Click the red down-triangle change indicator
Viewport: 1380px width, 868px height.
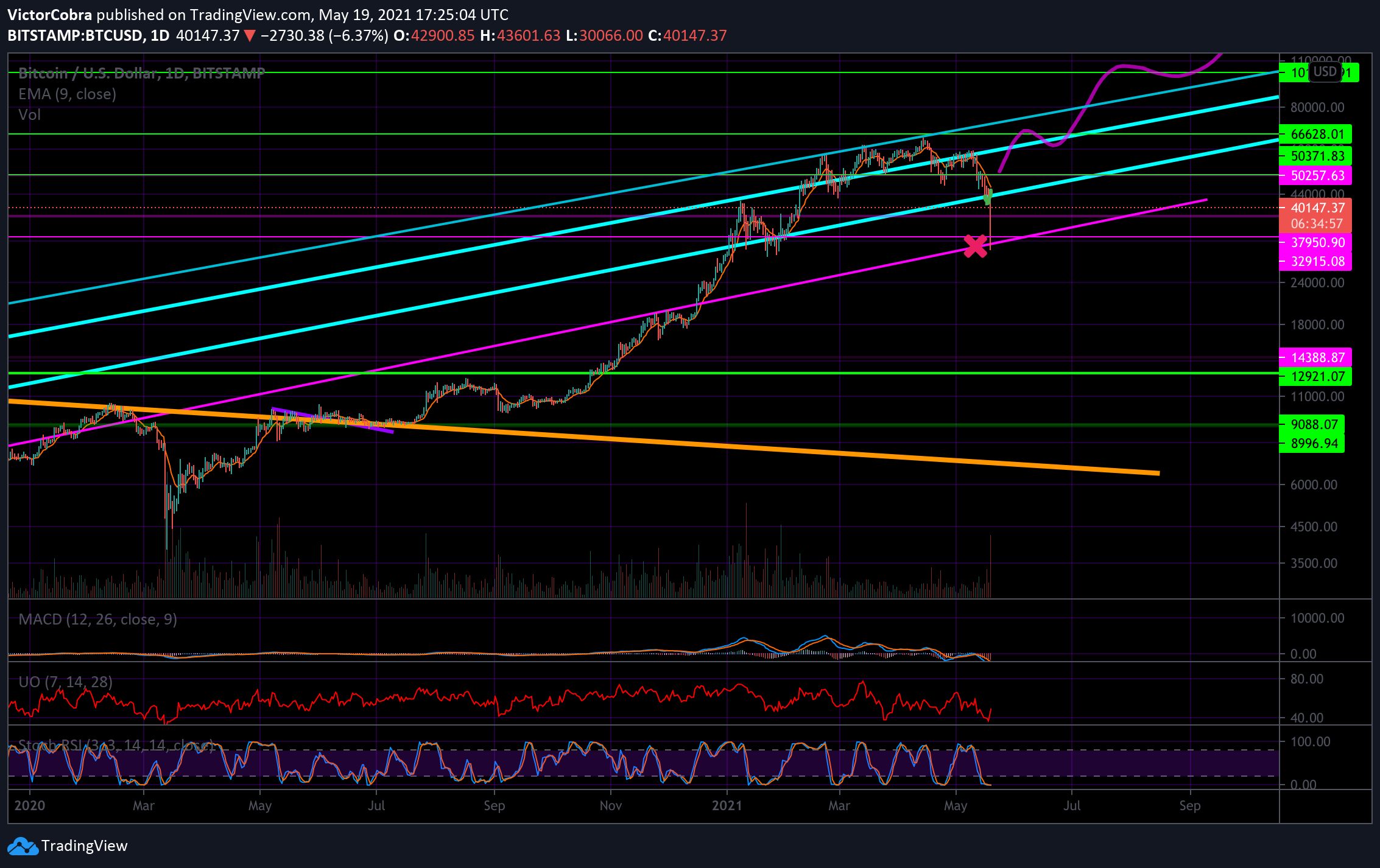coord(250,36)
